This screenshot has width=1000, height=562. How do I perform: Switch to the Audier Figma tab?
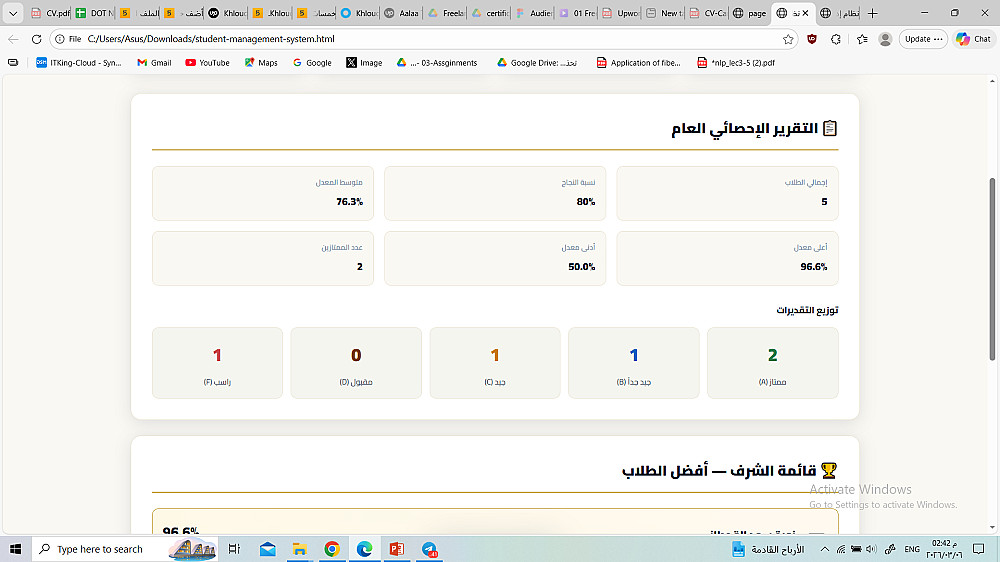(533, 13)
